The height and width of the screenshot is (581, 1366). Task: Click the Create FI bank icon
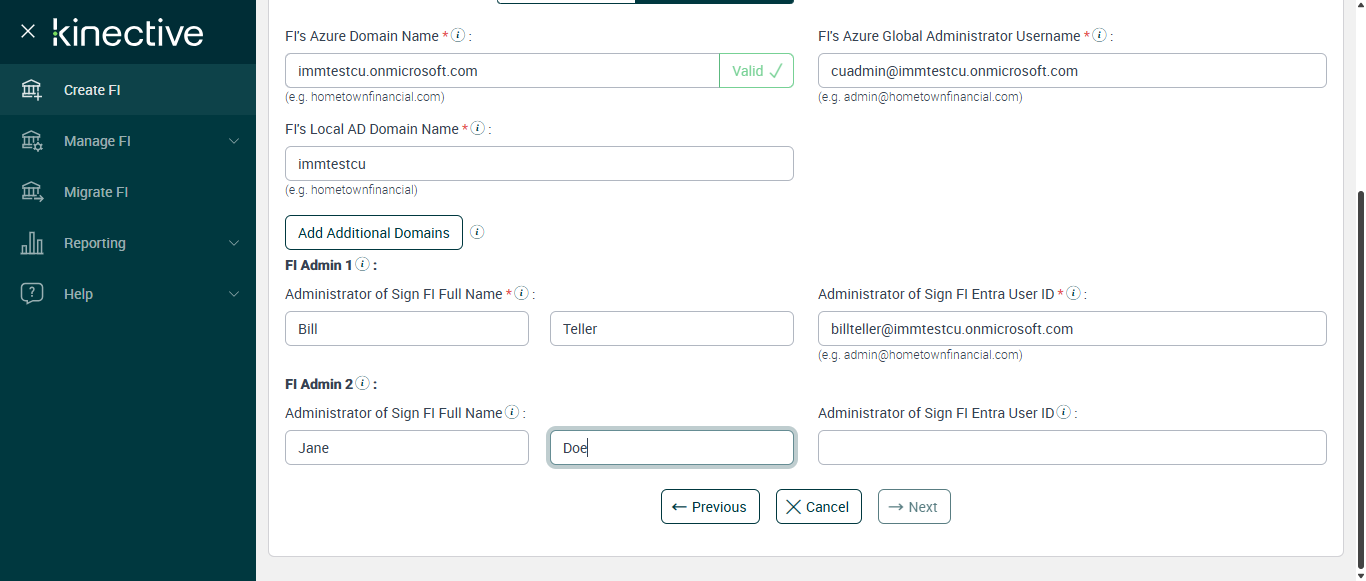(x=32, y=90)
